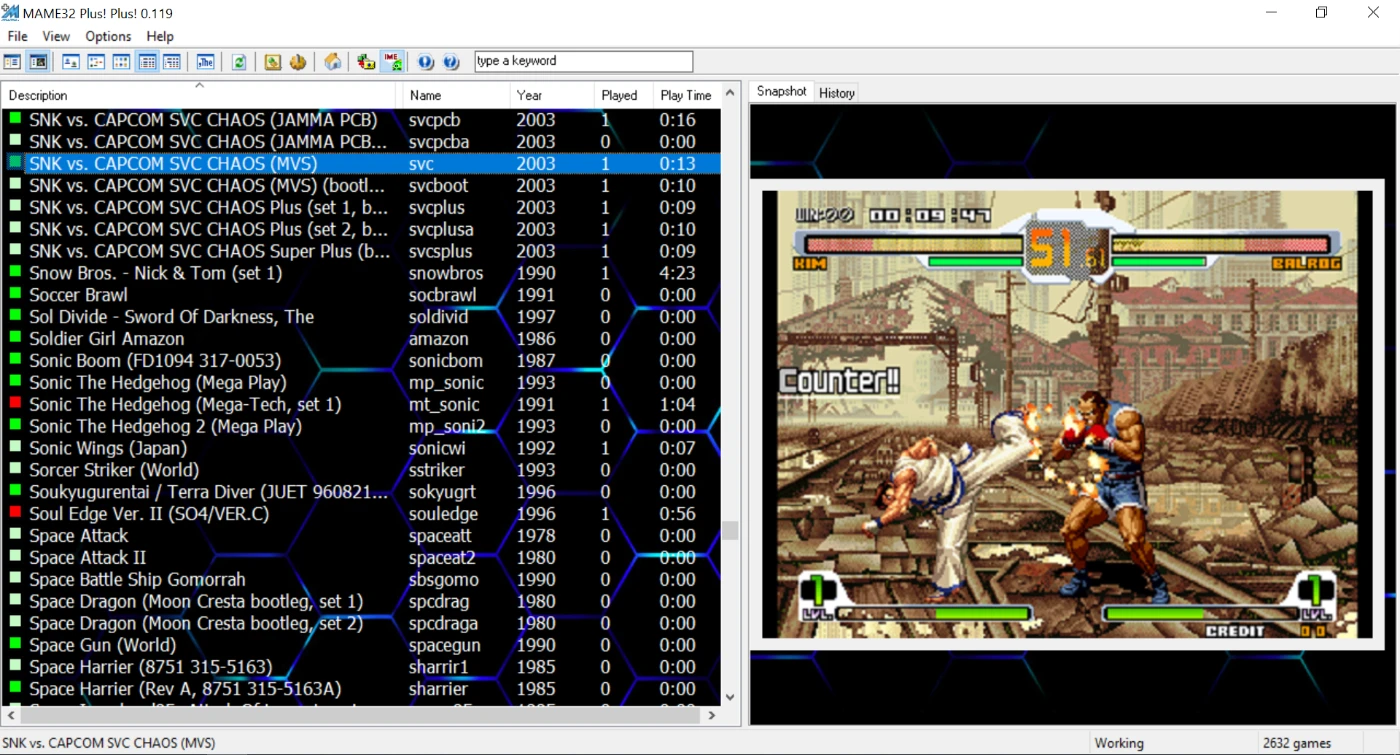
Task: Sort games by Year column header
Action: point(548,95)
